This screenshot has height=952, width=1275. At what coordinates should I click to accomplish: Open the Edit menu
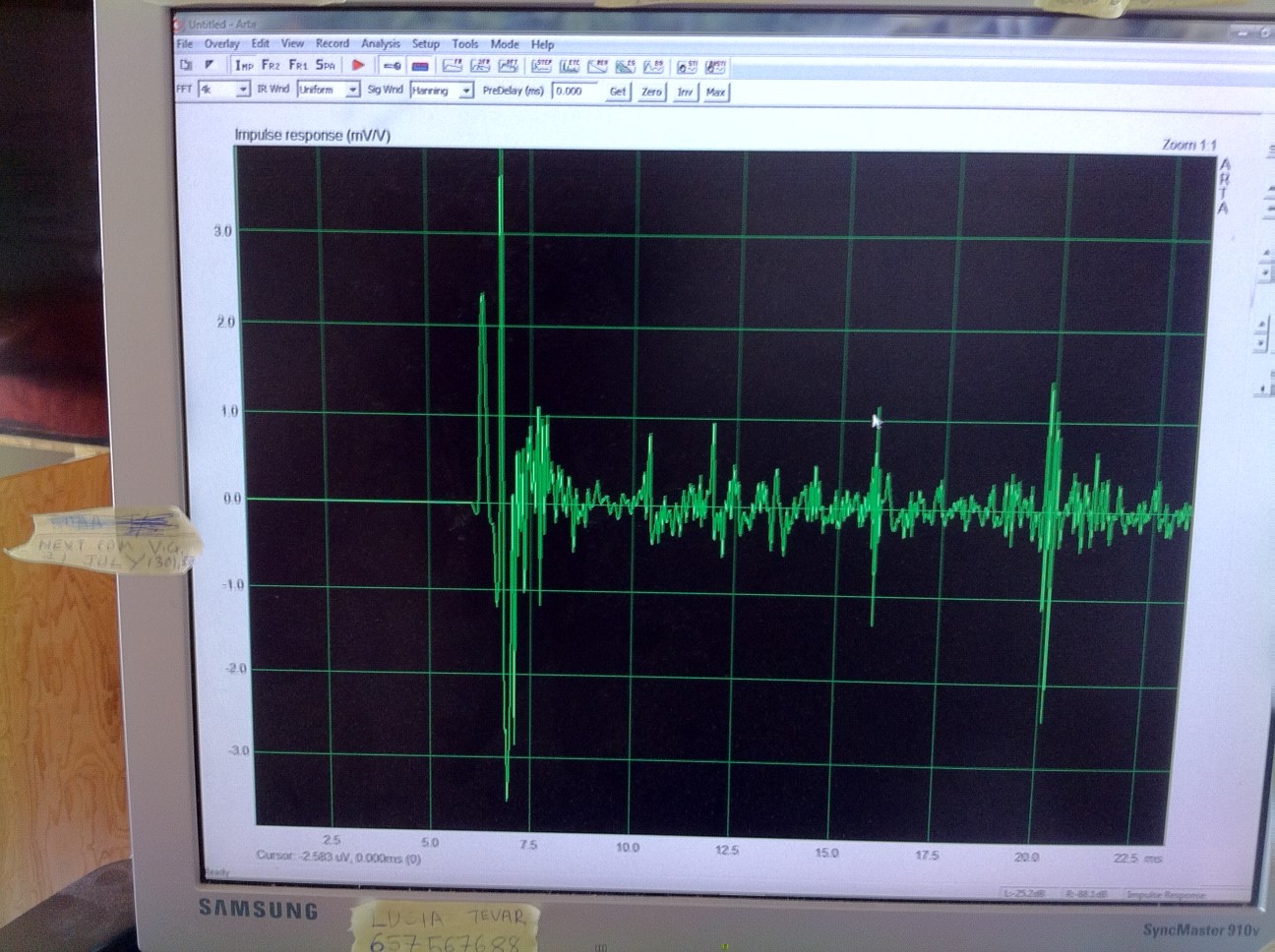click(260, 43)
